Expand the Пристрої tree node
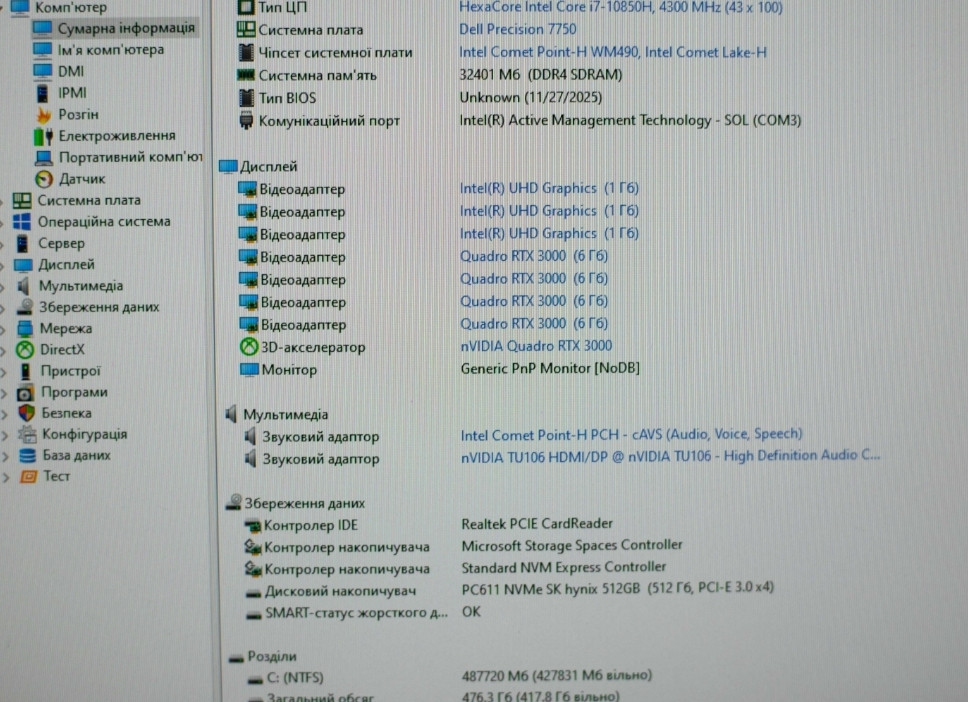Screen dimensions: 968x702 point(2,370)
